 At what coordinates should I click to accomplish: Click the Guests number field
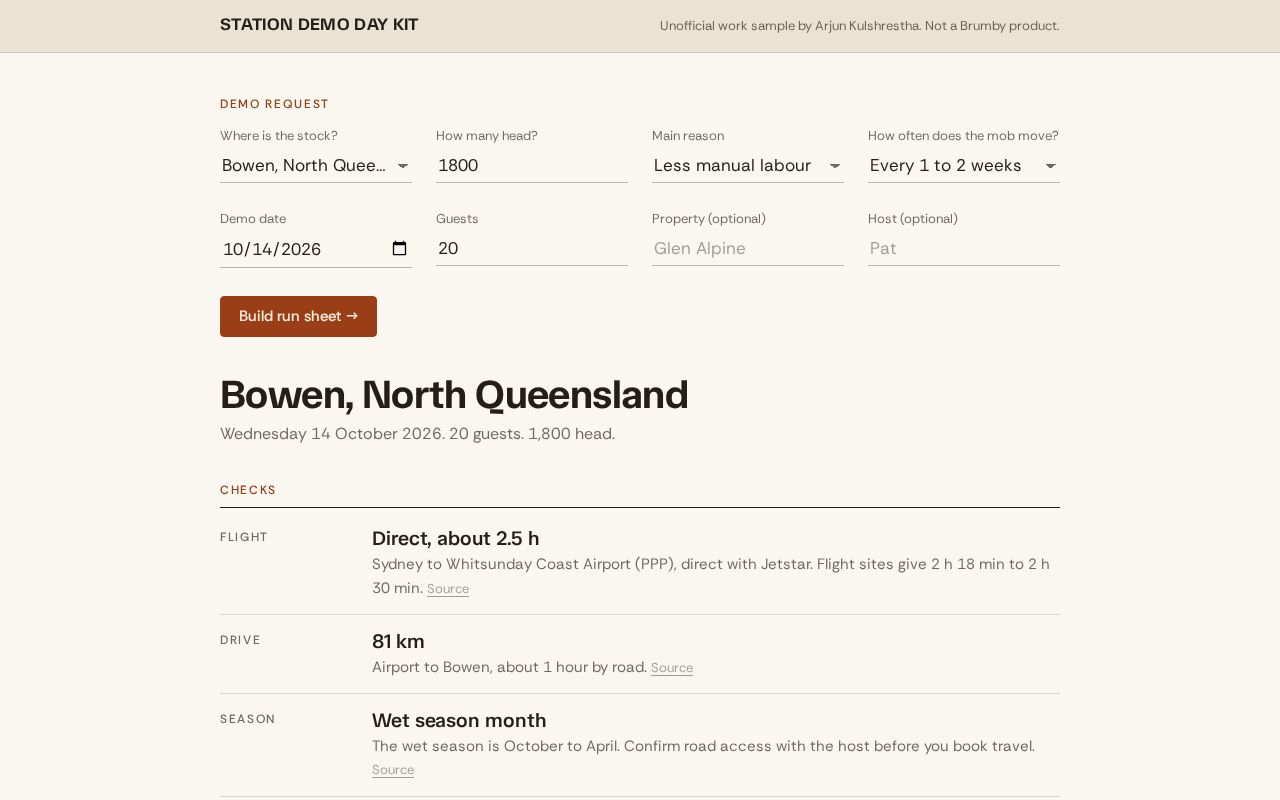(x=532, y=249)
